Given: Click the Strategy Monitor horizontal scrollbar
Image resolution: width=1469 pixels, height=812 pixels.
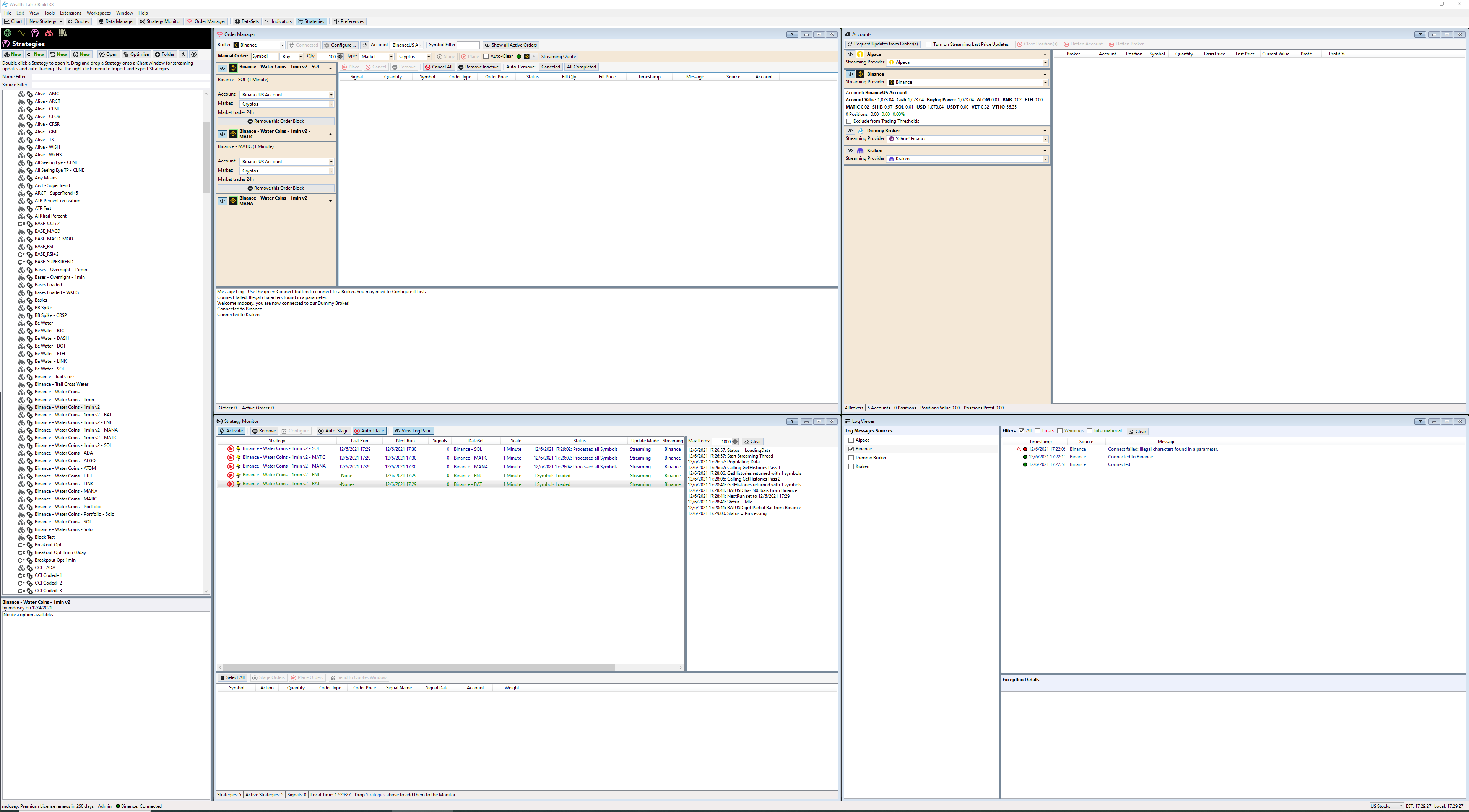Looking at the screenshot, I should coord(419,667).
